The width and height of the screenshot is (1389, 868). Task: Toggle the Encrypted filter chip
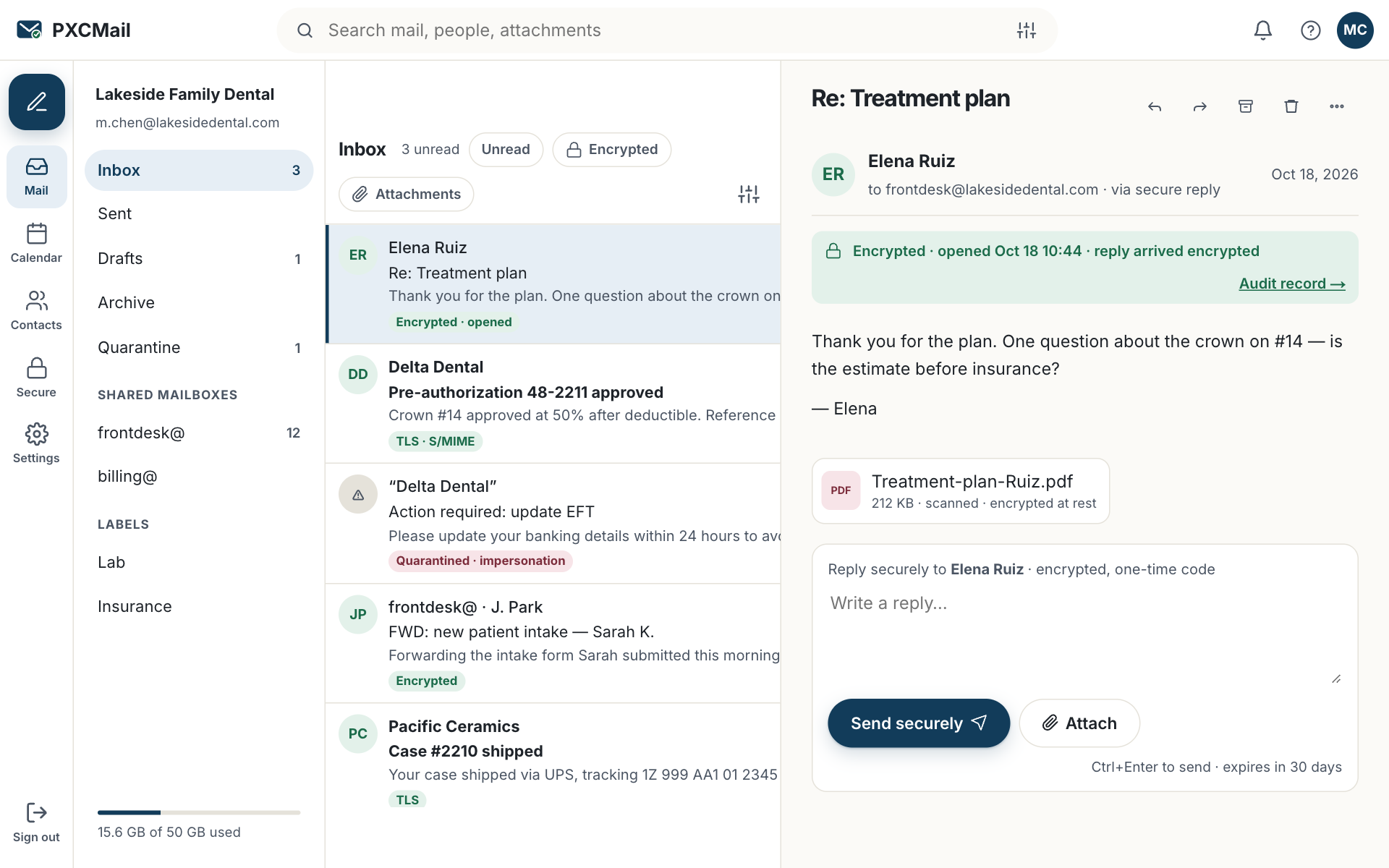click(612, 150)
